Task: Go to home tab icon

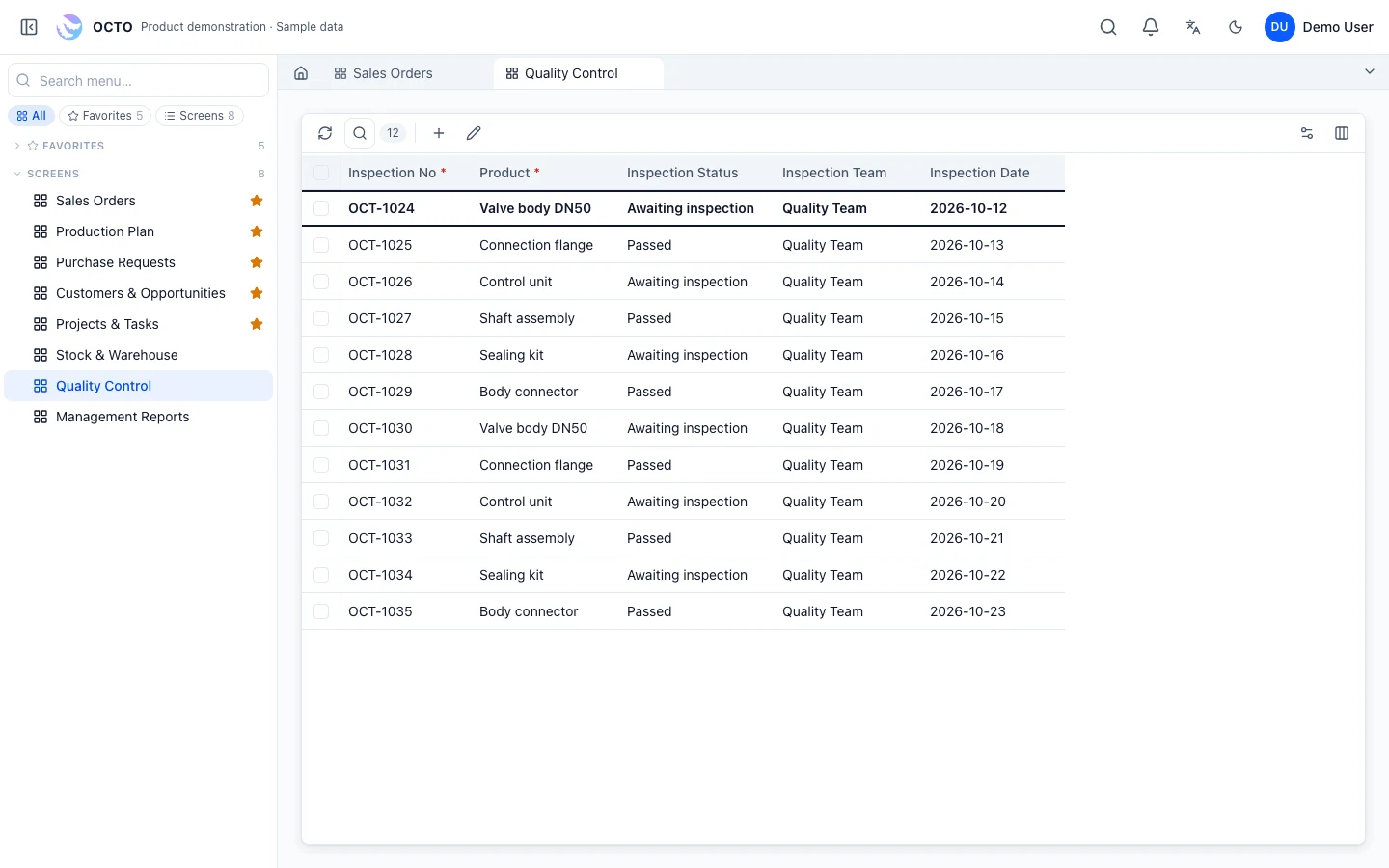Action: tap(301, 73)
